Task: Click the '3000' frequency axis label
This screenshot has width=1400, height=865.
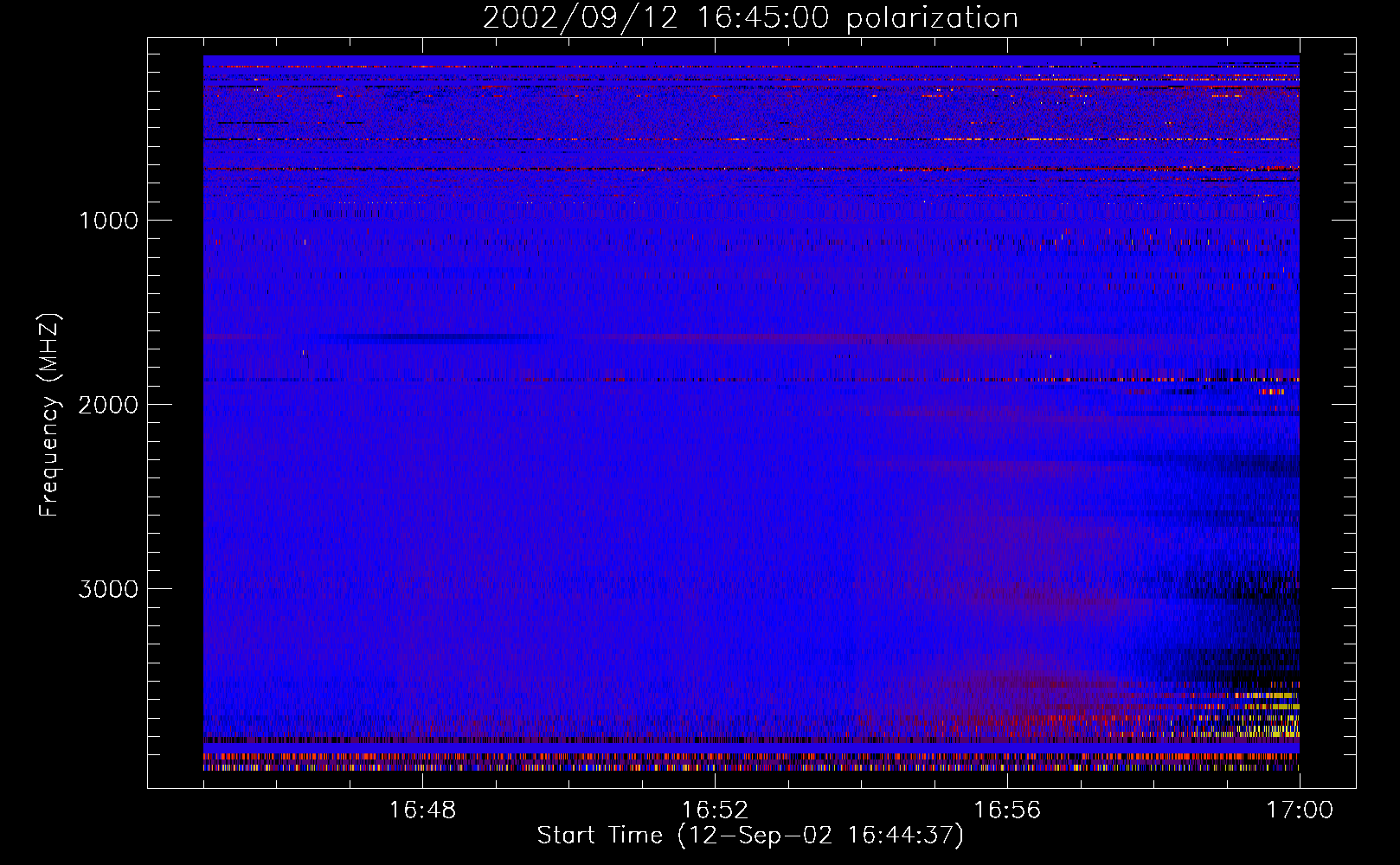Action: [108, 589]
